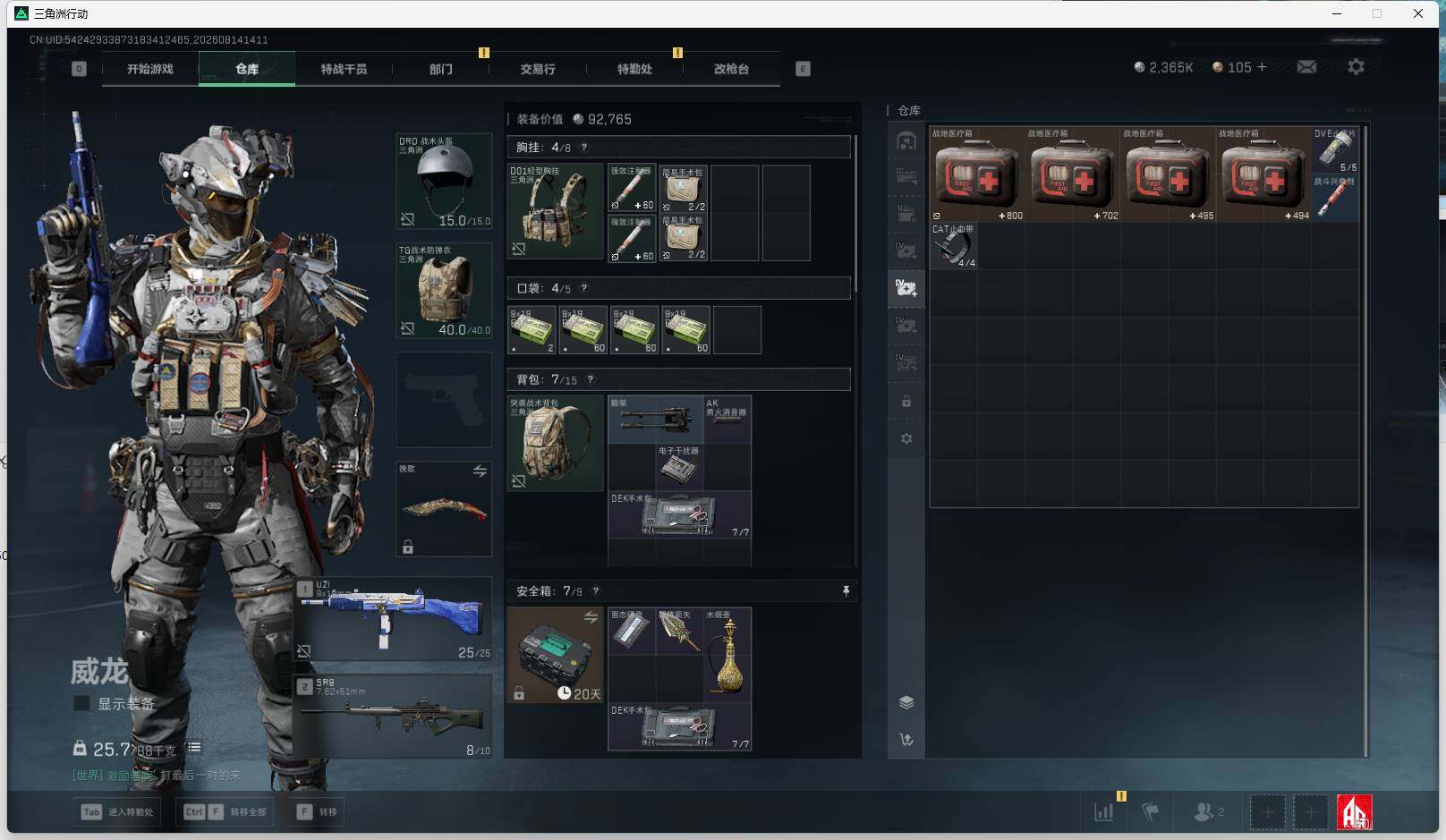Select the 脚架 bipod in backpack

(656, 420)
